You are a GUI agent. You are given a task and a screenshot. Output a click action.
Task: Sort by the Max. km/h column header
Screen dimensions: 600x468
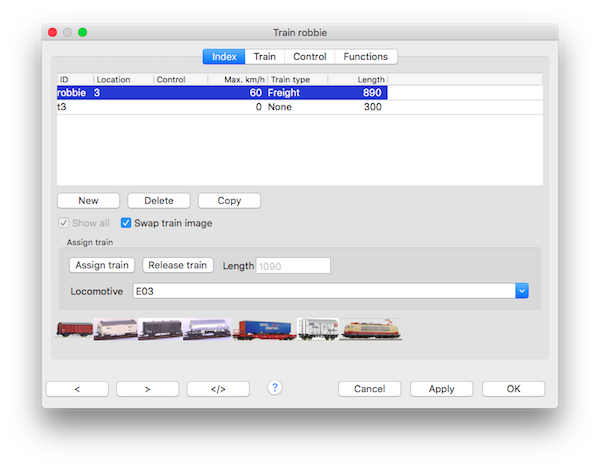236,79
